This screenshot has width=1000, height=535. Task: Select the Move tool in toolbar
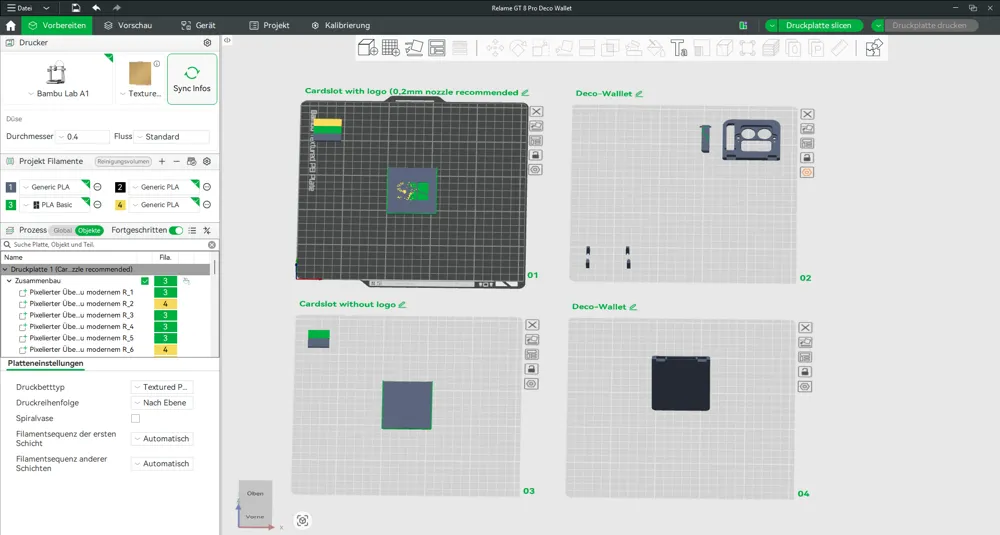[x=495, y=48]
